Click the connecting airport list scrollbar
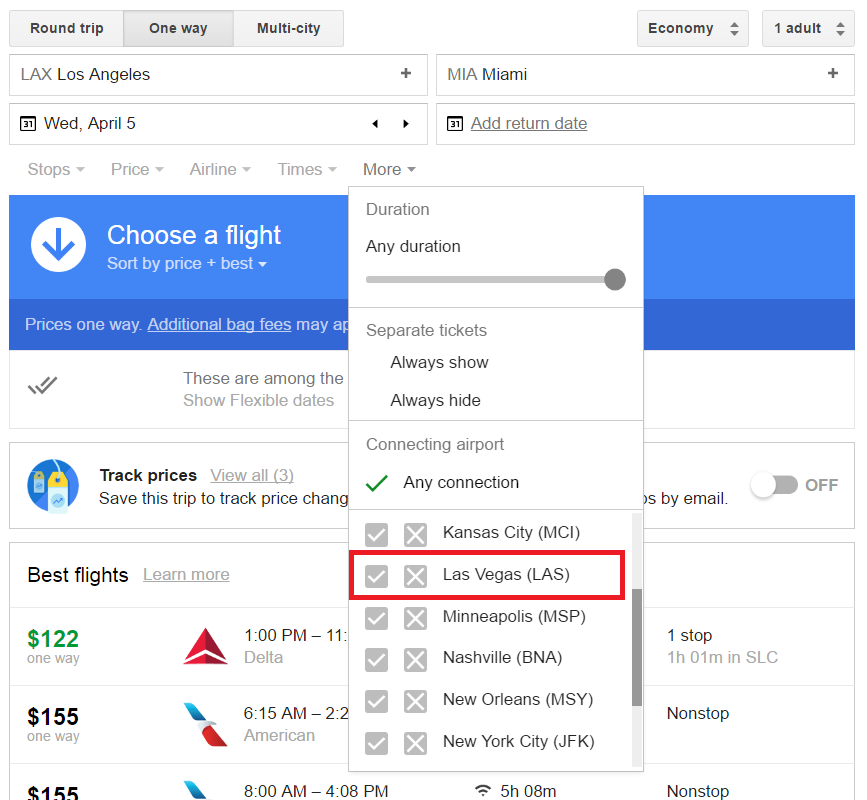Viewport: 867px width, 800px height. [x=637, y=647]
